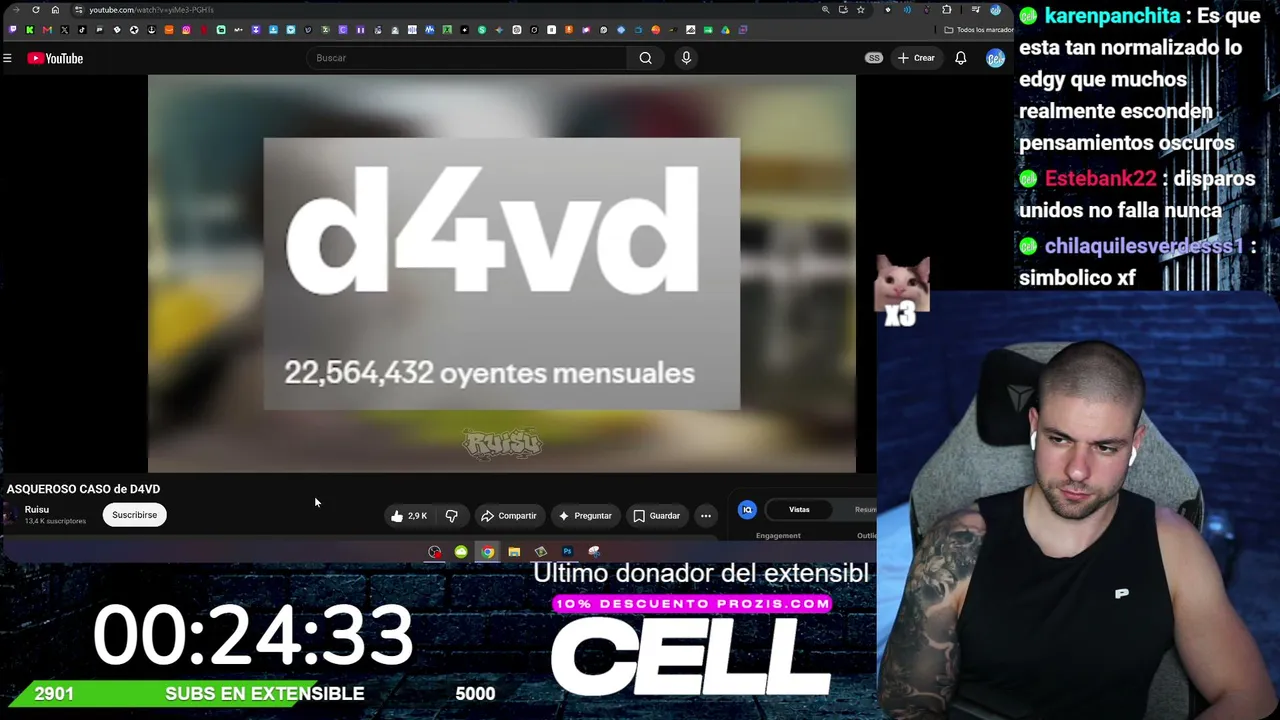
Task: Open YouTube notifications bell
Action: 961,58
